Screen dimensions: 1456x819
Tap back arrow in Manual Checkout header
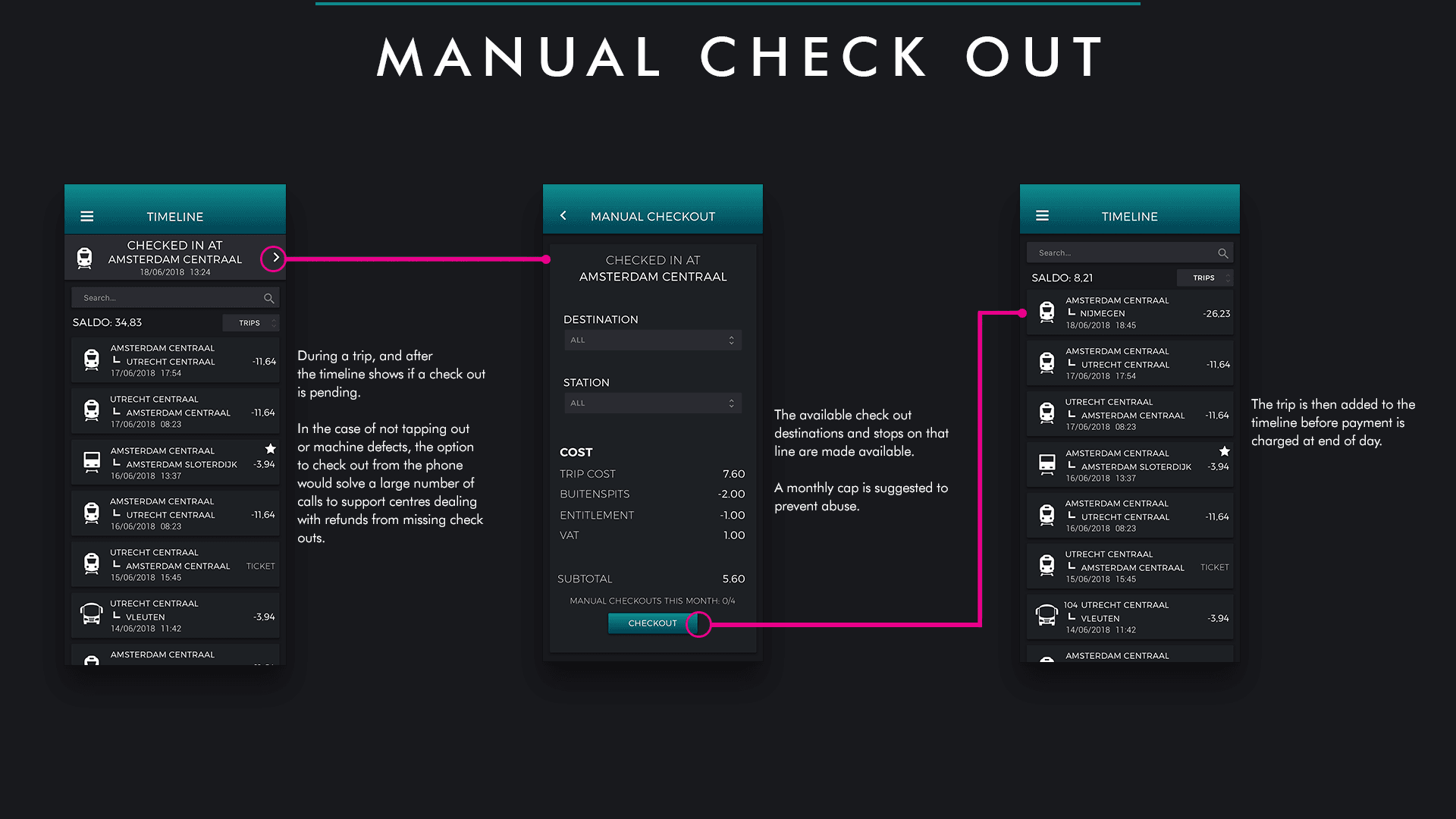(x=563, y=216)
